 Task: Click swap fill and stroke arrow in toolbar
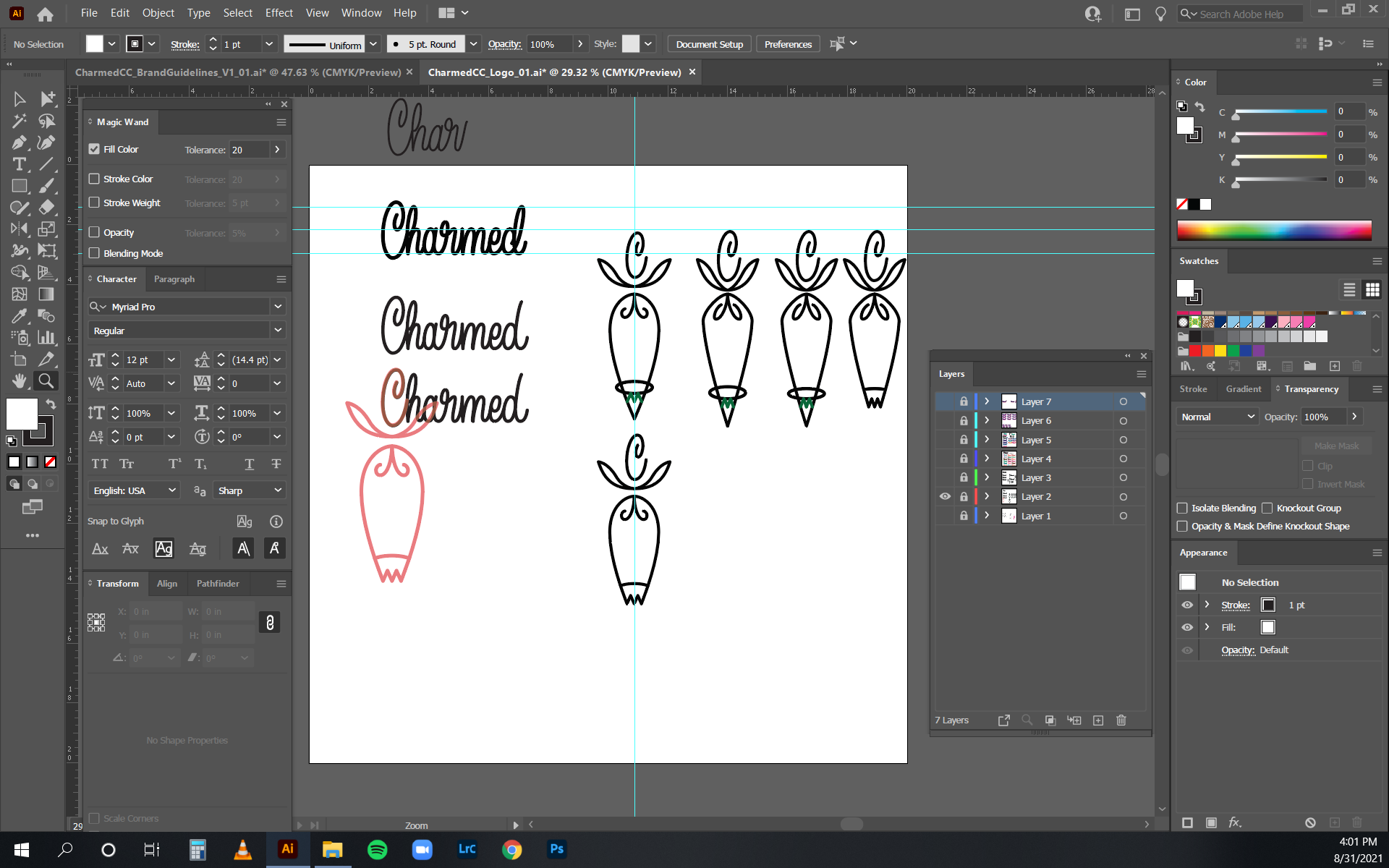51,404
